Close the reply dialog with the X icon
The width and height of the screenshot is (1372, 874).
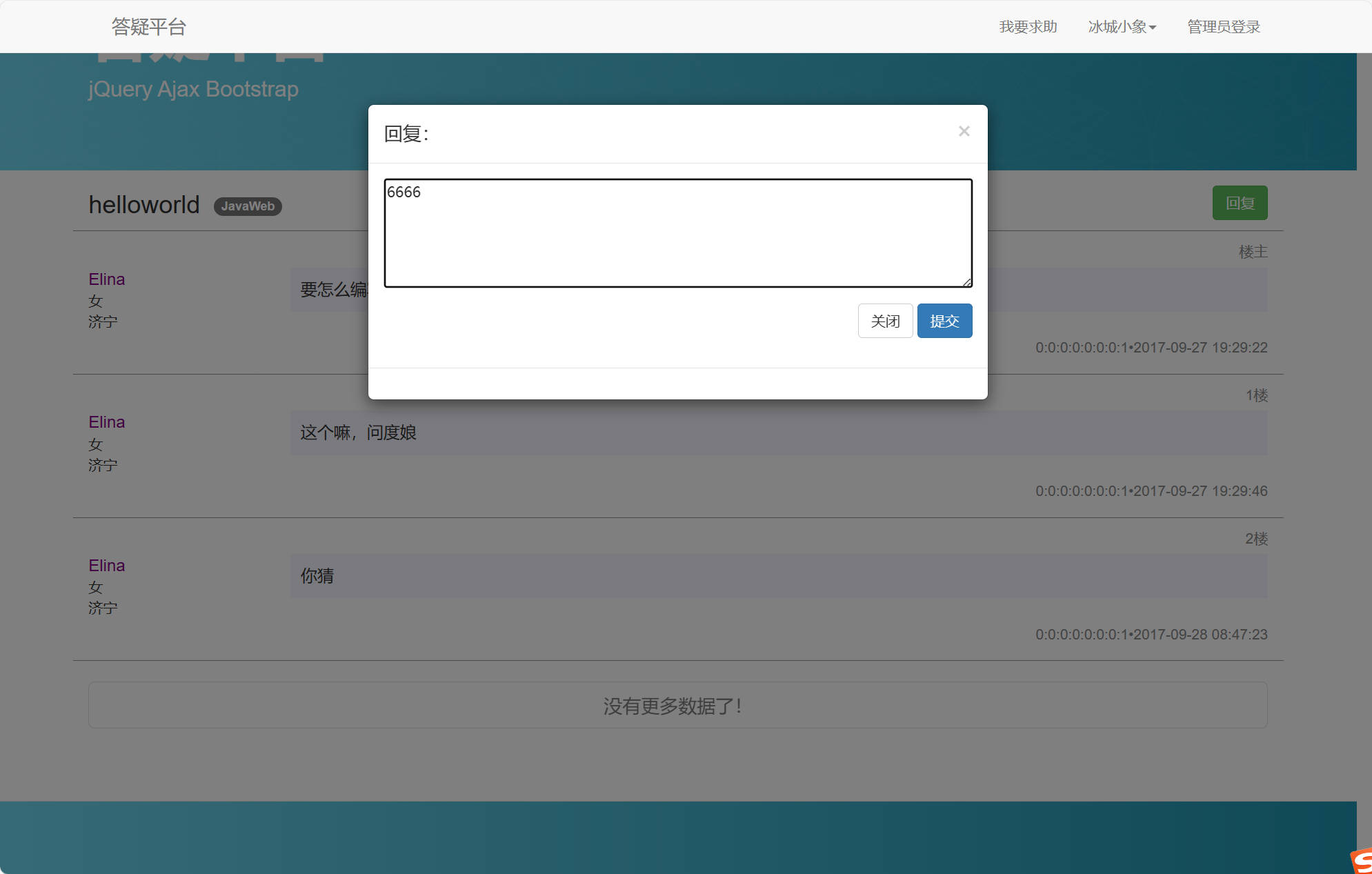pyautogui.click(x=963, y=131)
